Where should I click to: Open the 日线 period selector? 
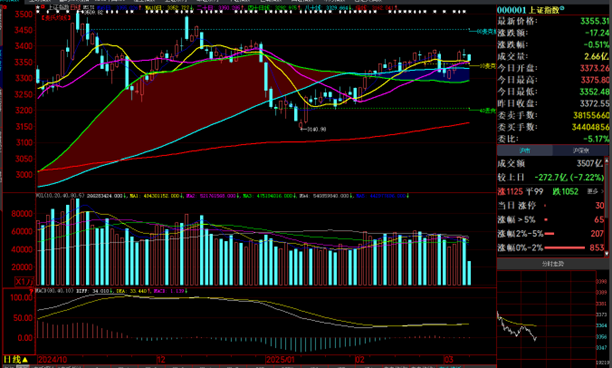[x=16, y=359]
